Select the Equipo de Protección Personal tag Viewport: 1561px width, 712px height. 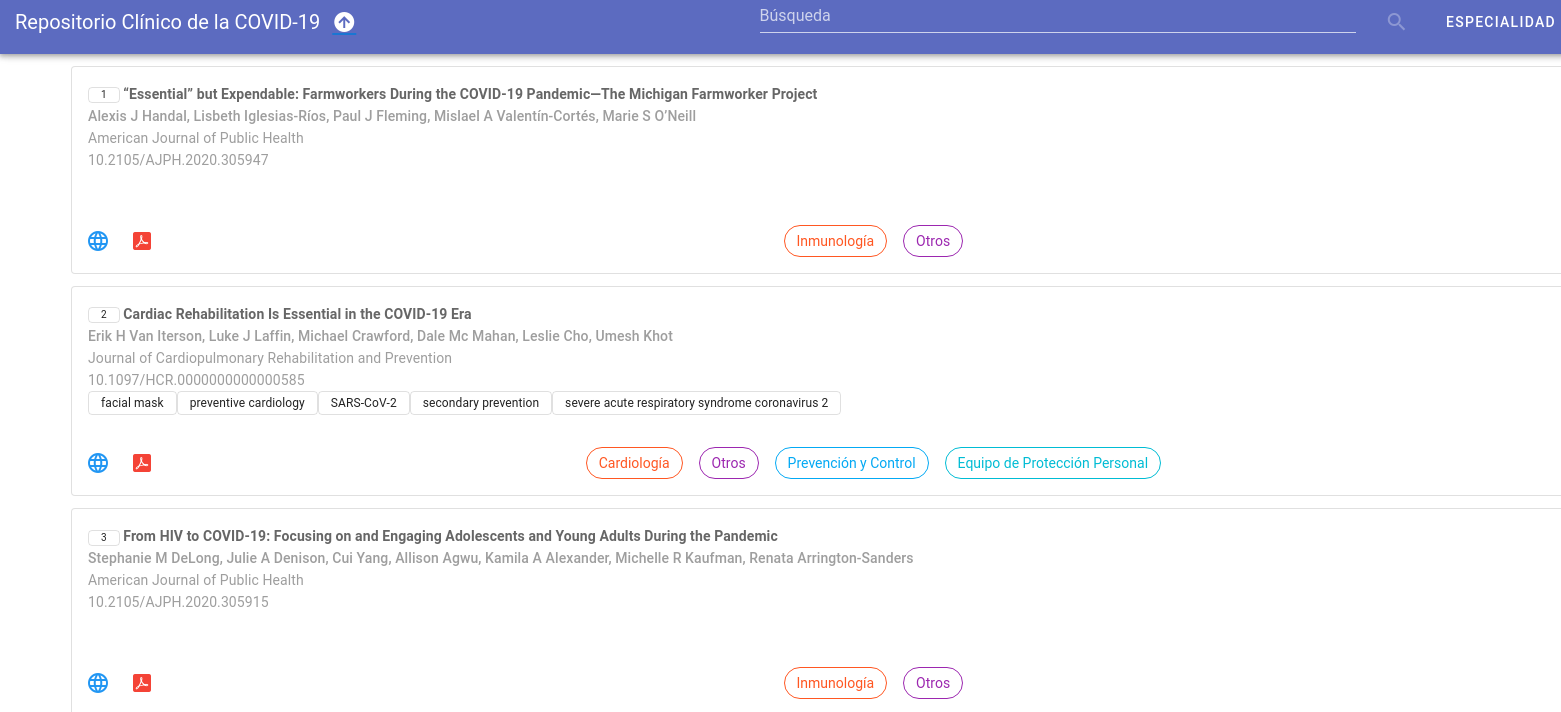point(1052,463)
